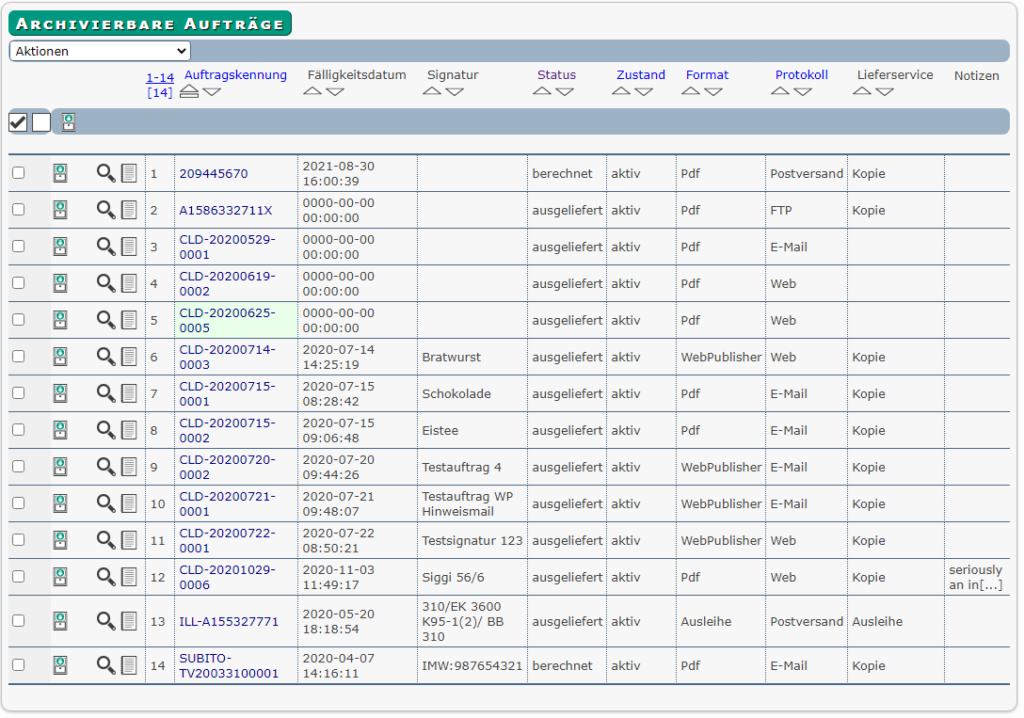Viewport: 1024px width, 718px height.
Task: Sort Fälligkeitsdatum ascending arrow
Action: pos(313,91)
